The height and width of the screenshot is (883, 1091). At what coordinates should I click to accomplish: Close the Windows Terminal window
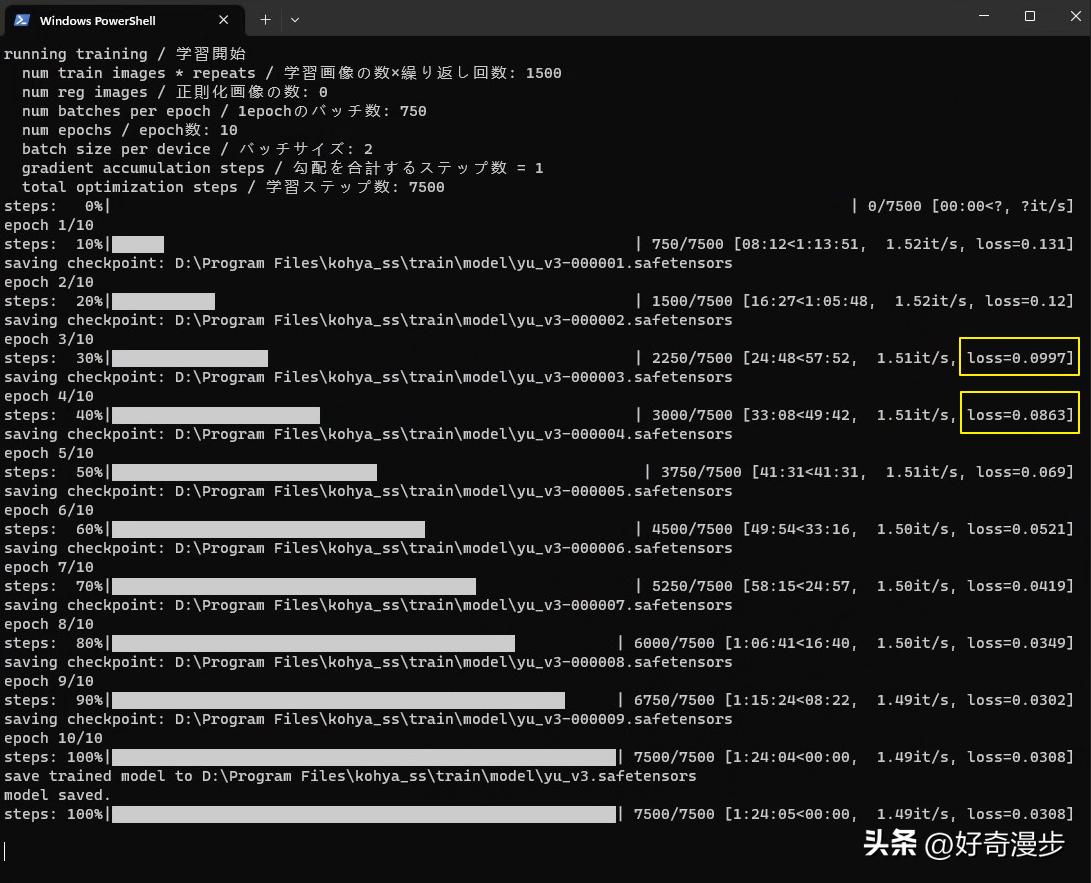pos(1075,17)
